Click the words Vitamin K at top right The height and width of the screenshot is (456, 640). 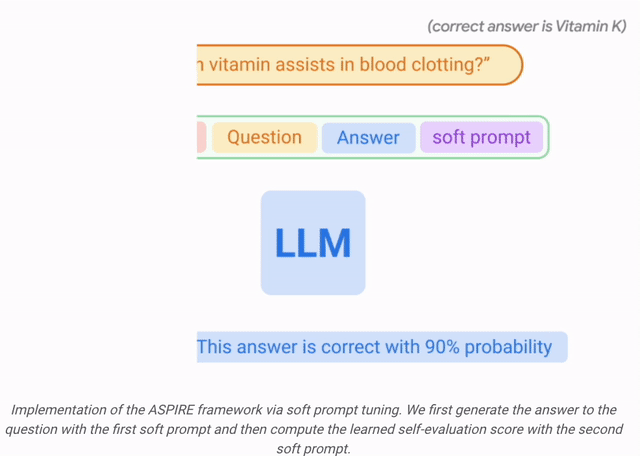588,27
